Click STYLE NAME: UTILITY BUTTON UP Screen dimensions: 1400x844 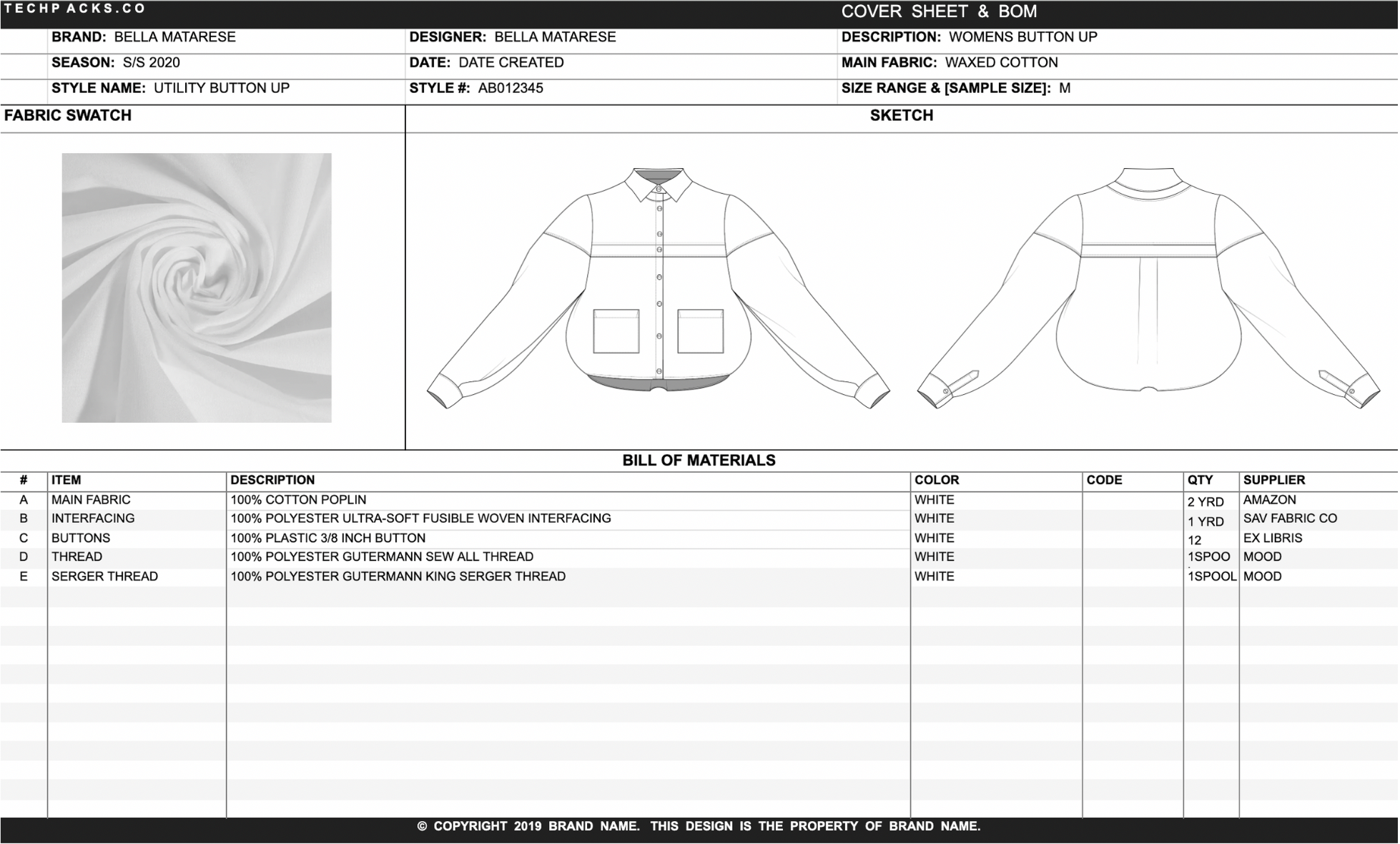coord(170,89)
